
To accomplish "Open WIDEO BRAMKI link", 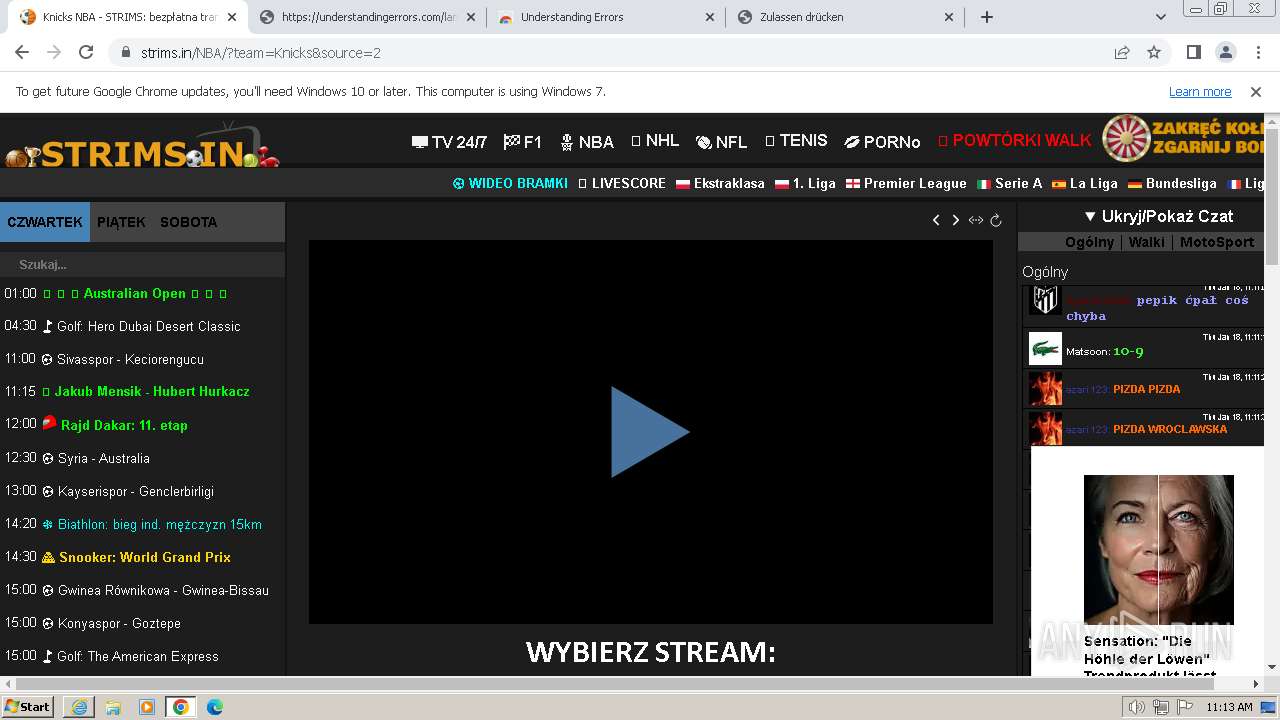I will 510,183.
